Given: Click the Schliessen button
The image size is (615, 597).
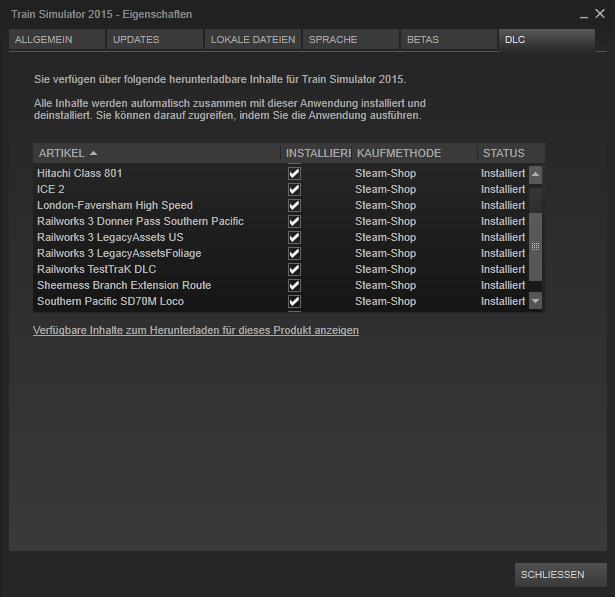Looking at the screenshot, I should pyautogui.click(x=560, y=575).
